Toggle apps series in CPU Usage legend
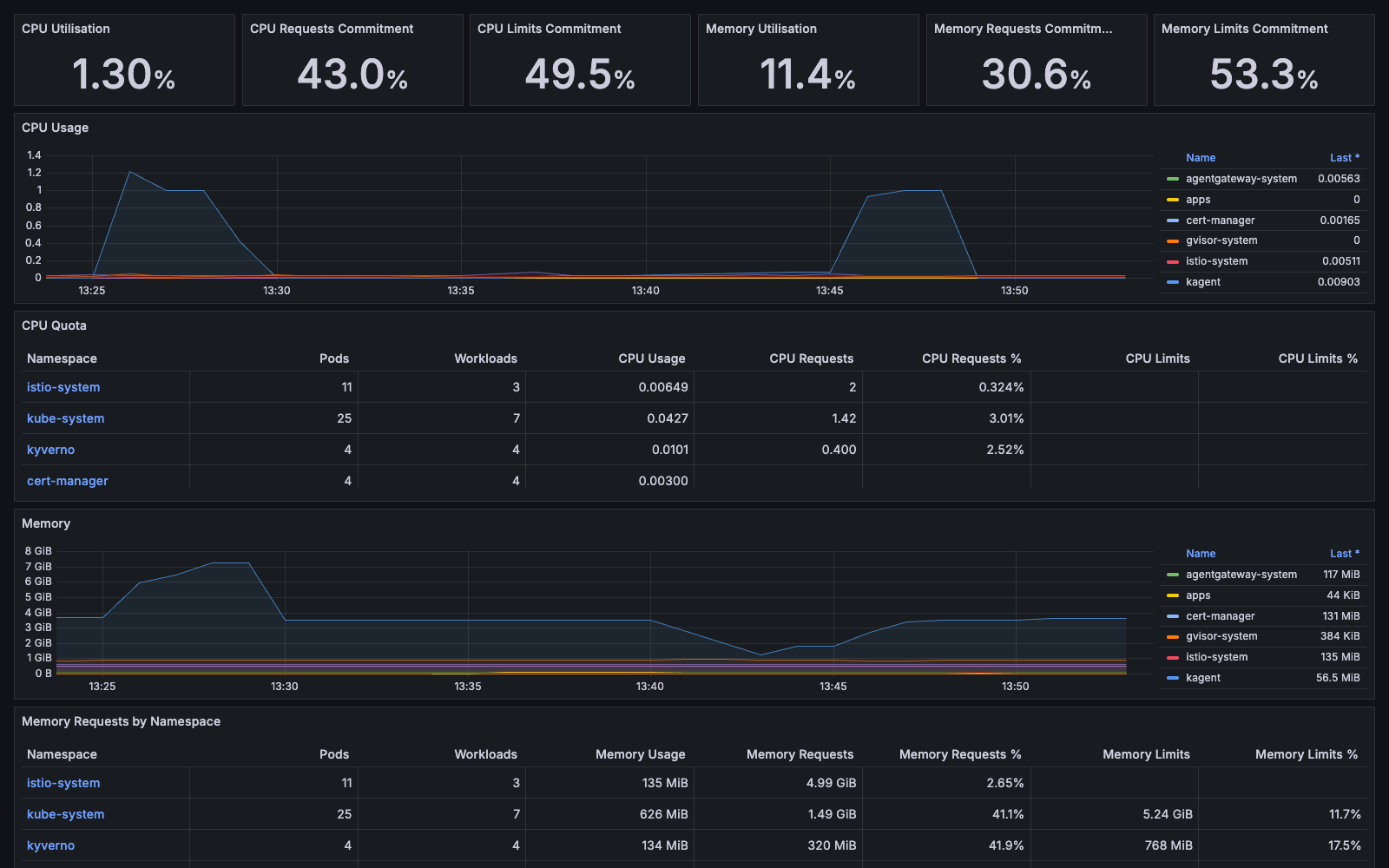This screenshot has width=1389, height=868. pyautogui.click(x=1198, y=200)
